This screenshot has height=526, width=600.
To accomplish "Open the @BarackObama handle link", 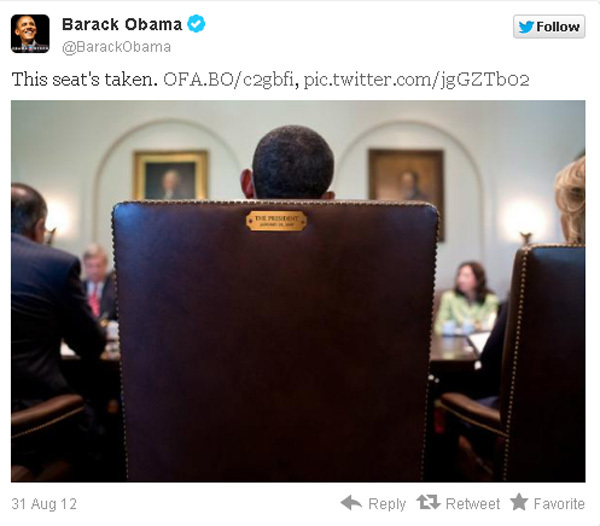I will click(x=116, y=47).
